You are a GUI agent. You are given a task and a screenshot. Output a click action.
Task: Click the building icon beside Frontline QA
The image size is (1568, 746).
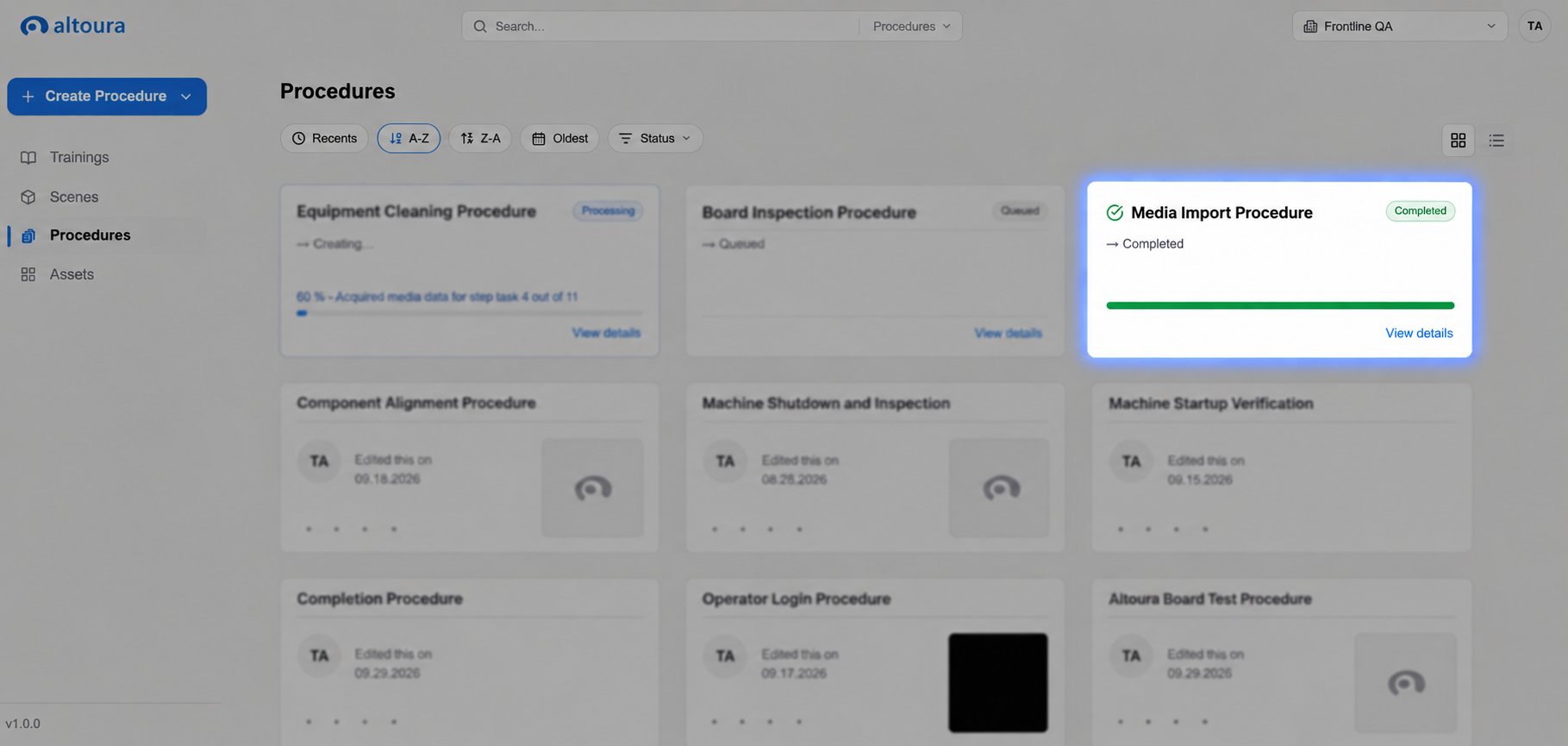tap(1310, 26)
